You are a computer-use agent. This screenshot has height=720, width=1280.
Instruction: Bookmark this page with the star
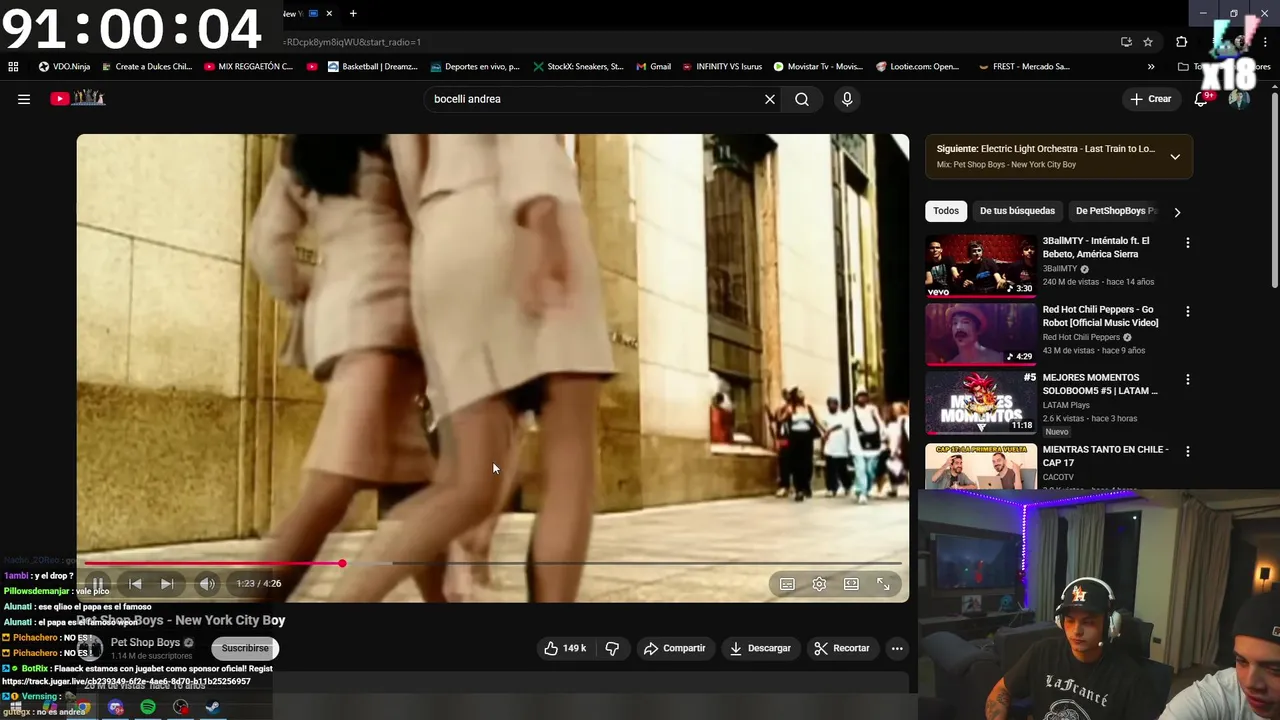click(x=1148, y=42)
